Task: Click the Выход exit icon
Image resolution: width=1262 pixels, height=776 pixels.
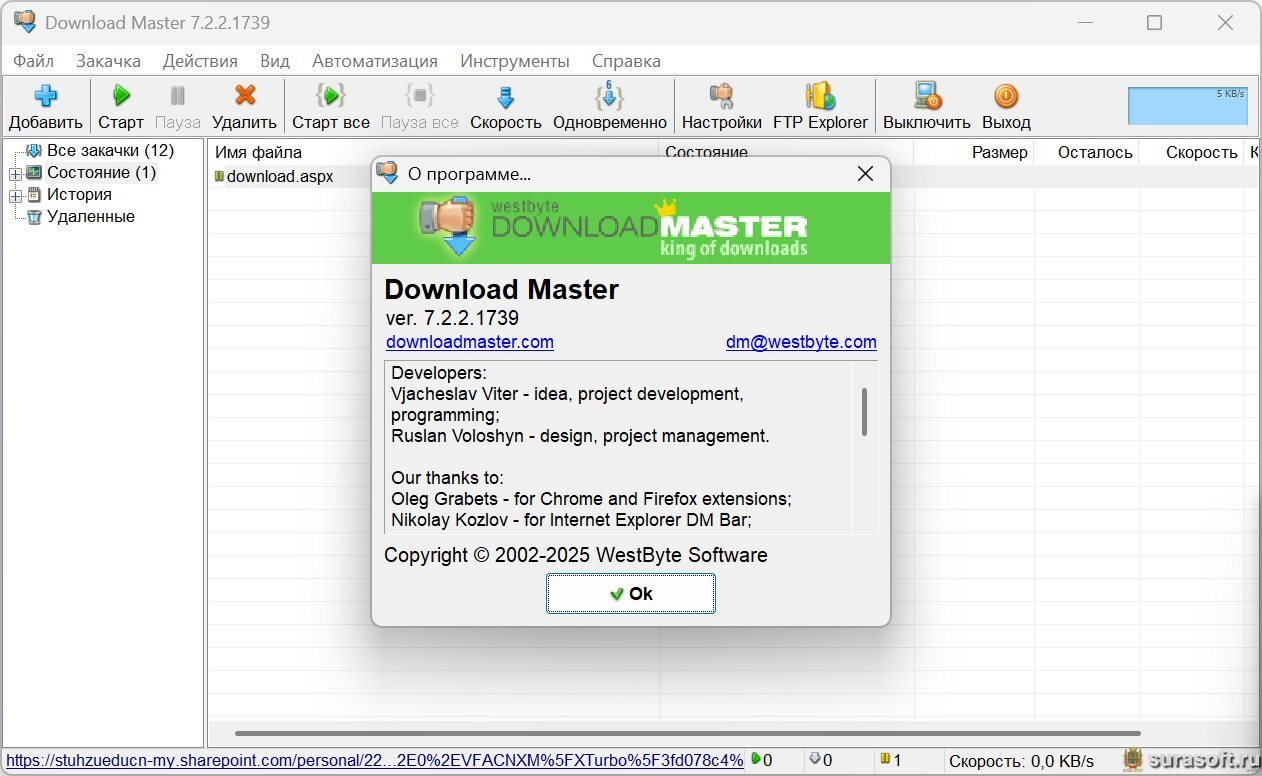Action: [x=1005, y=97]
